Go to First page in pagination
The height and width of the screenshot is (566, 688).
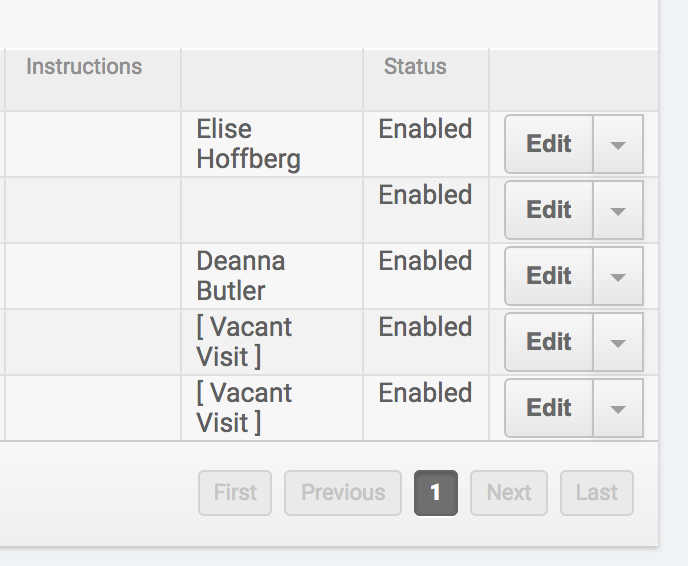pyautogui.click(x=235, y=493)
